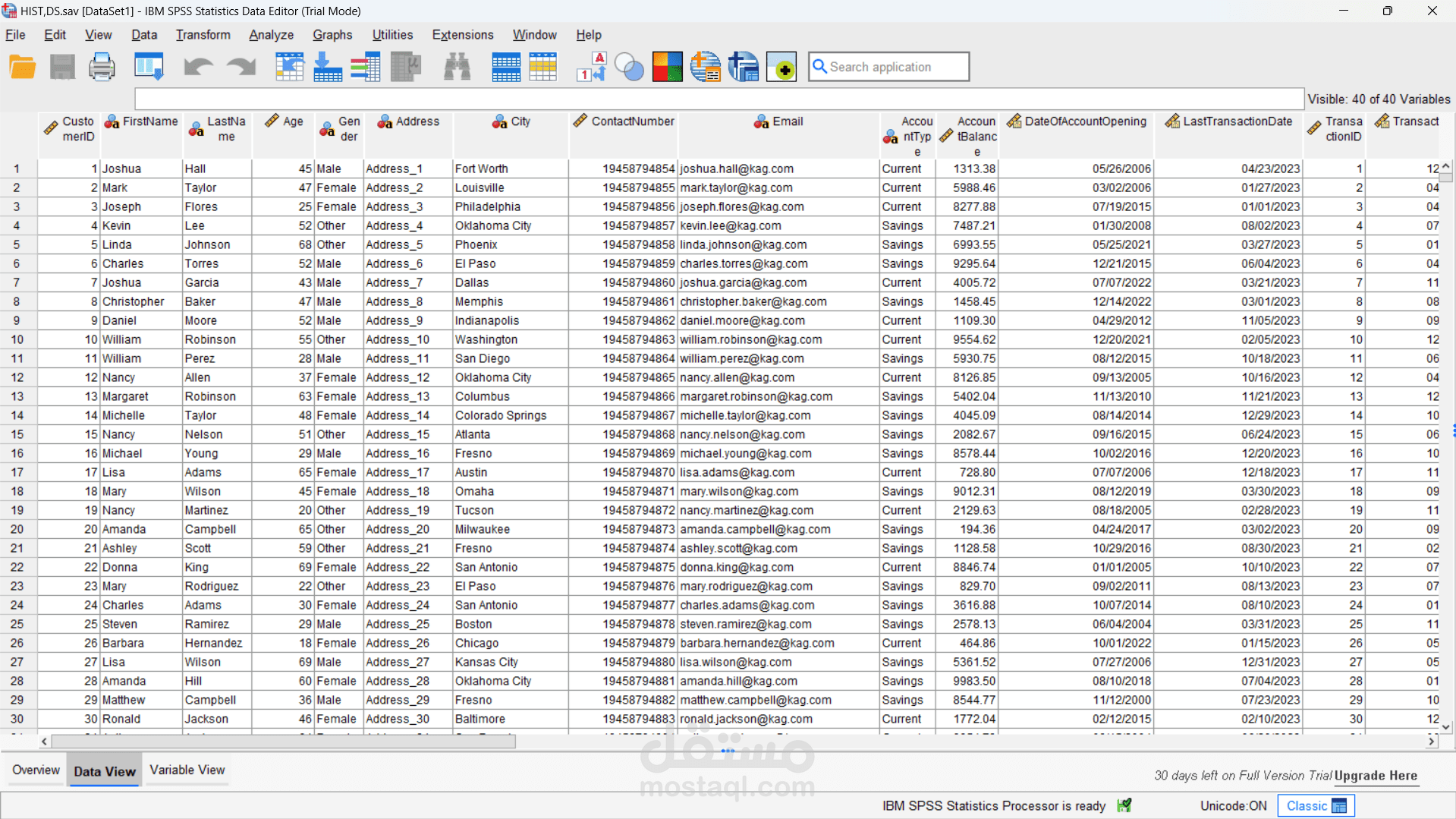1456x819 pixels.
Task: Open the Transform menu
Action: click(203, 35)
